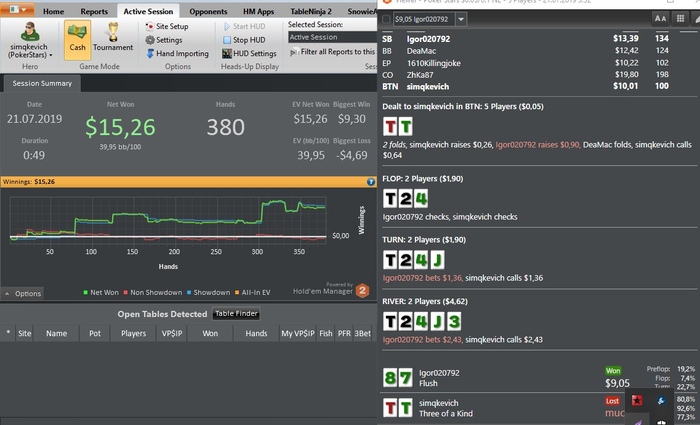This screenshot has height=425, width=700.
Task: Open HUD Settings
Action: coord(249,53)
